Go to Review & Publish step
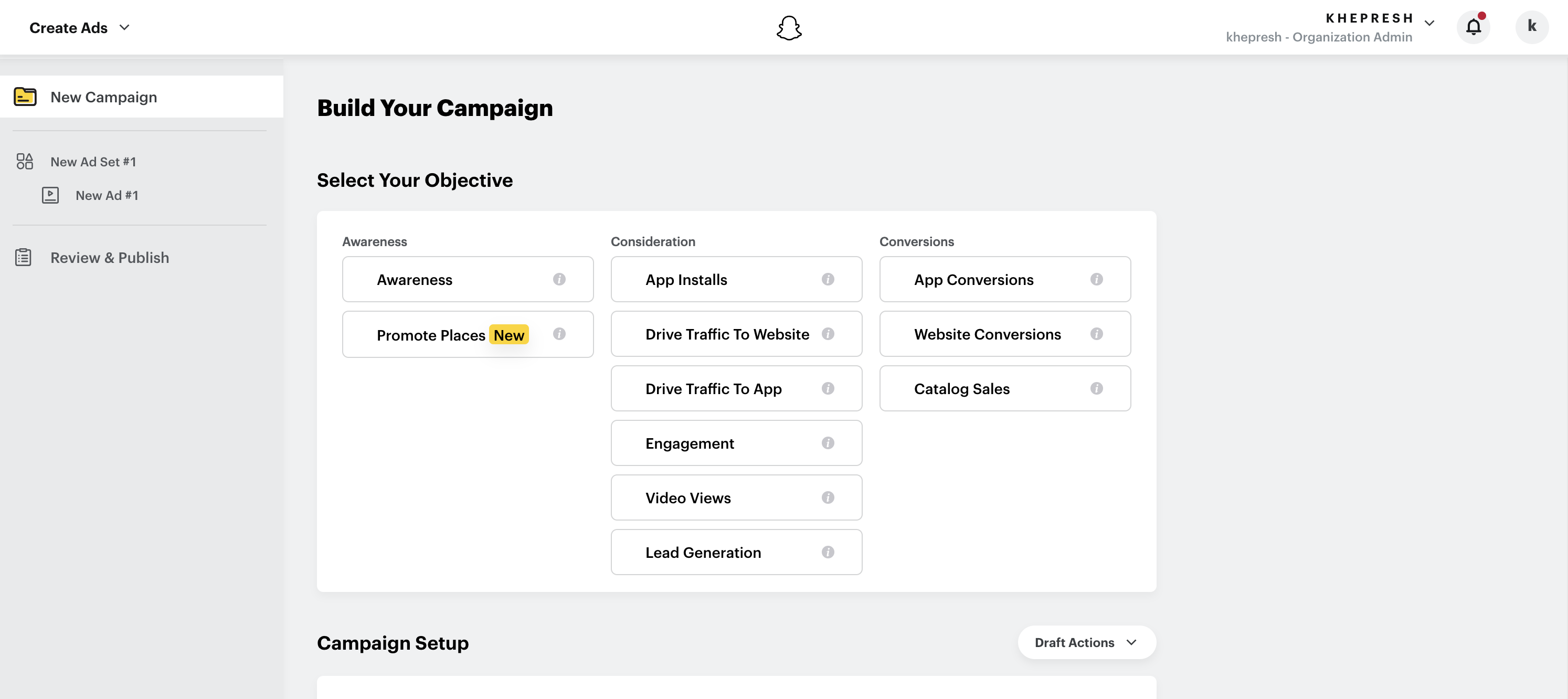Viewport: 1568px width, 699px height. click(110, 258)
